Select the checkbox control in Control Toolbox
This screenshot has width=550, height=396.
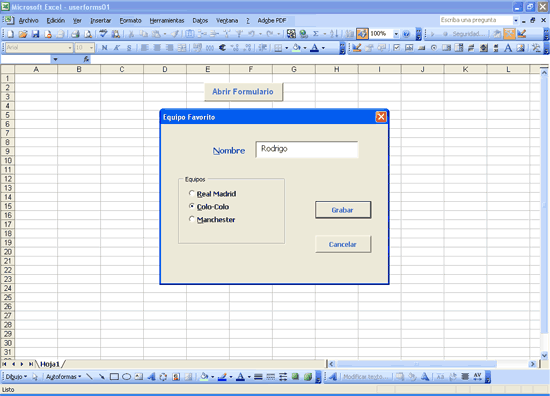point(396,48)
